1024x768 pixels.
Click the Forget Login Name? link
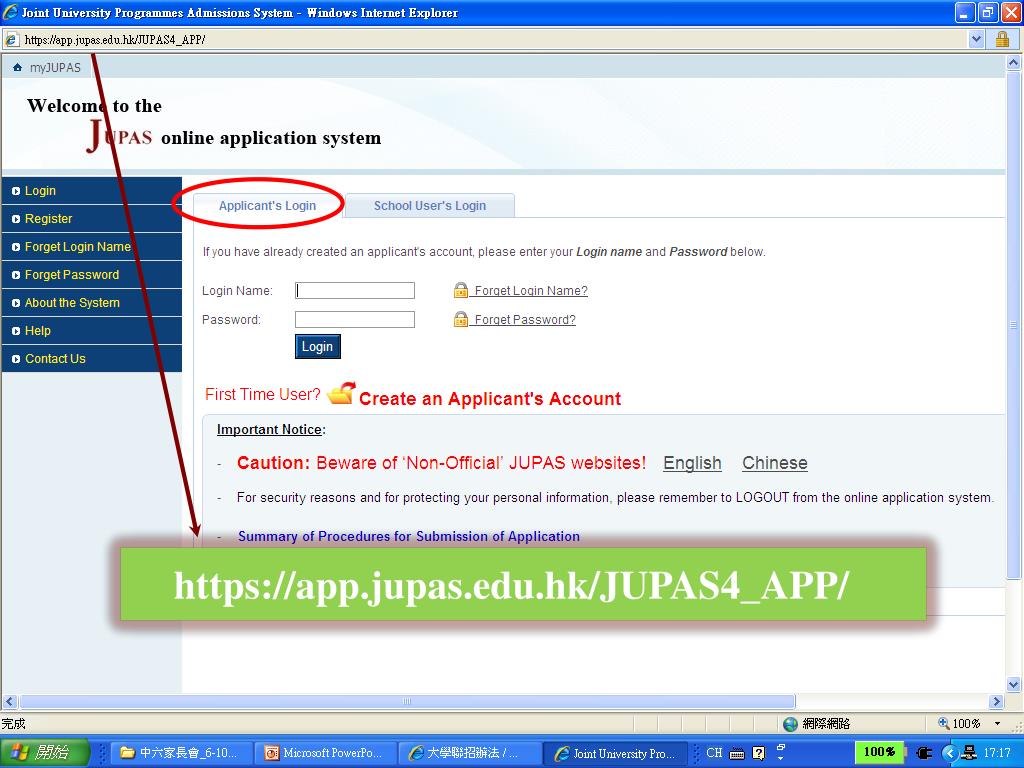tap(531, 291)
